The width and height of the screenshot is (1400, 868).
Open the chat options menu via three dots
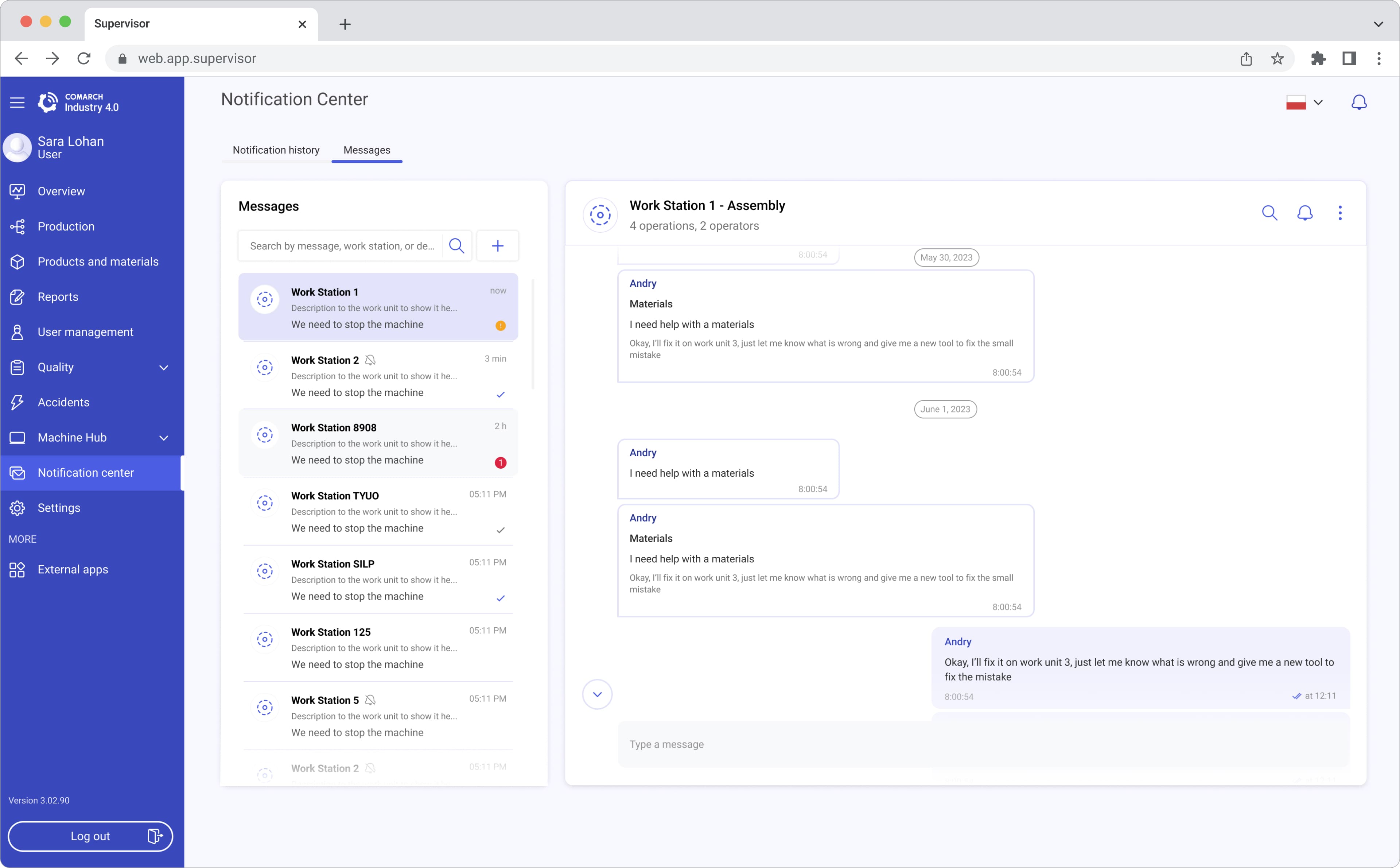pos(1340,212)
